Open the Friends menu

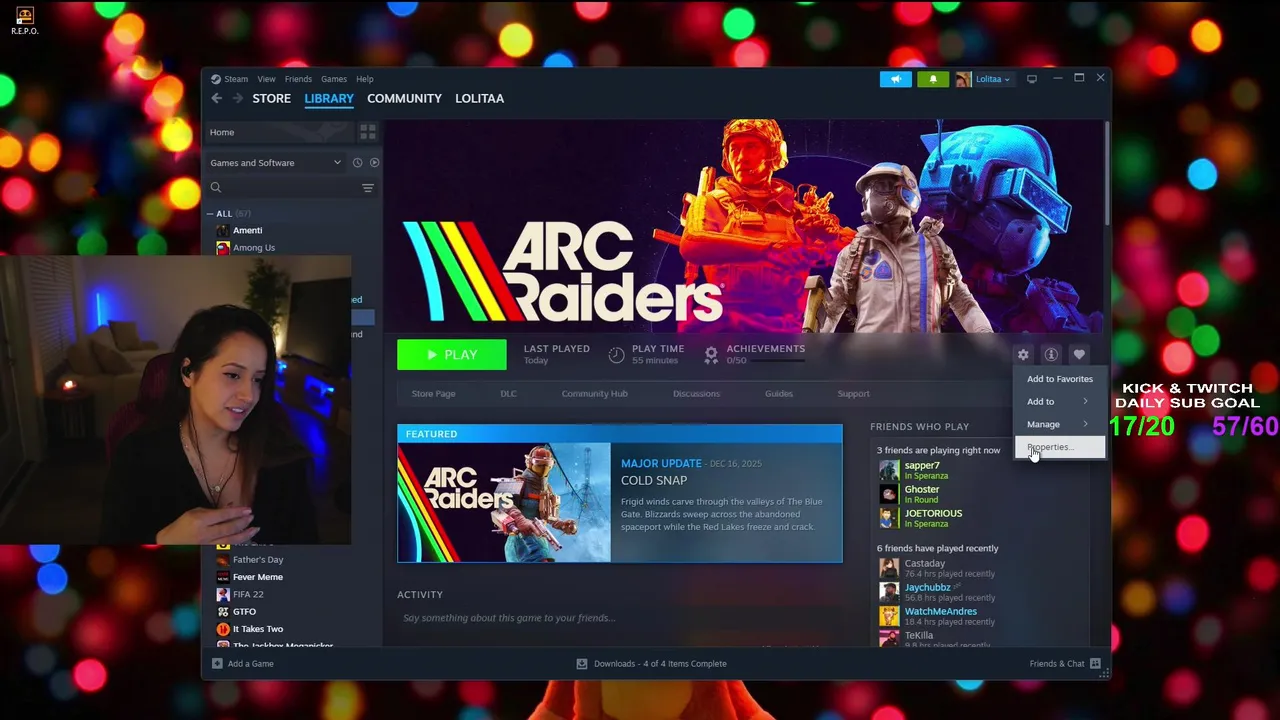[298, 79]
